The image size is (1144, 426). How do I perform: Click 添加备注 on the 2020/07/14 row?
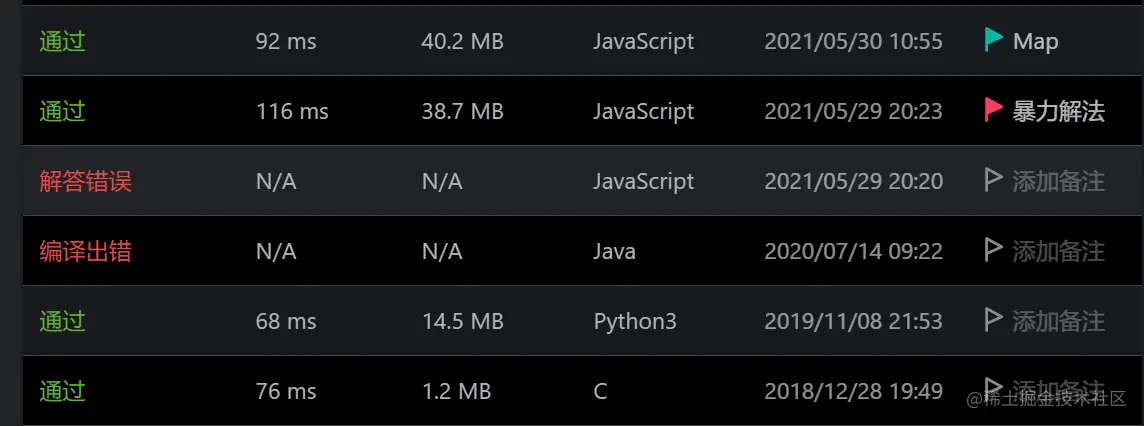[1059, 252]
